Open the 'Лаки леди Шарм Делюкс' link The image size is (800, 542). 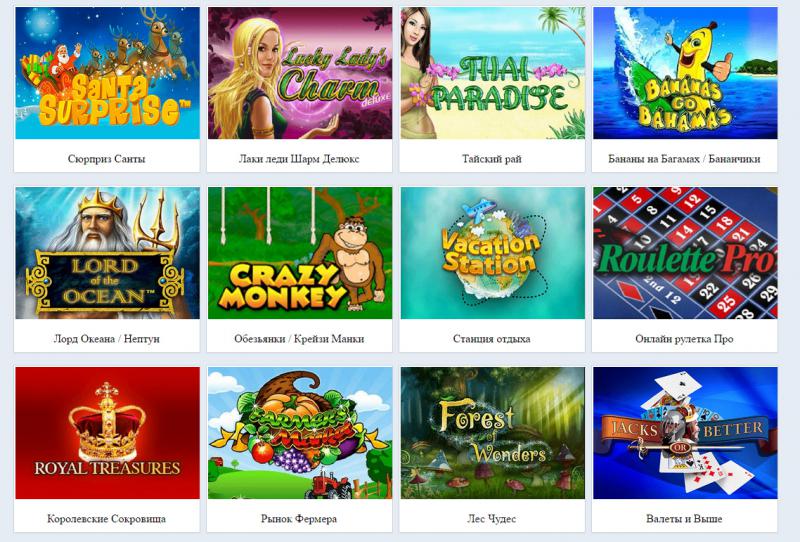[x=299, y=159]
